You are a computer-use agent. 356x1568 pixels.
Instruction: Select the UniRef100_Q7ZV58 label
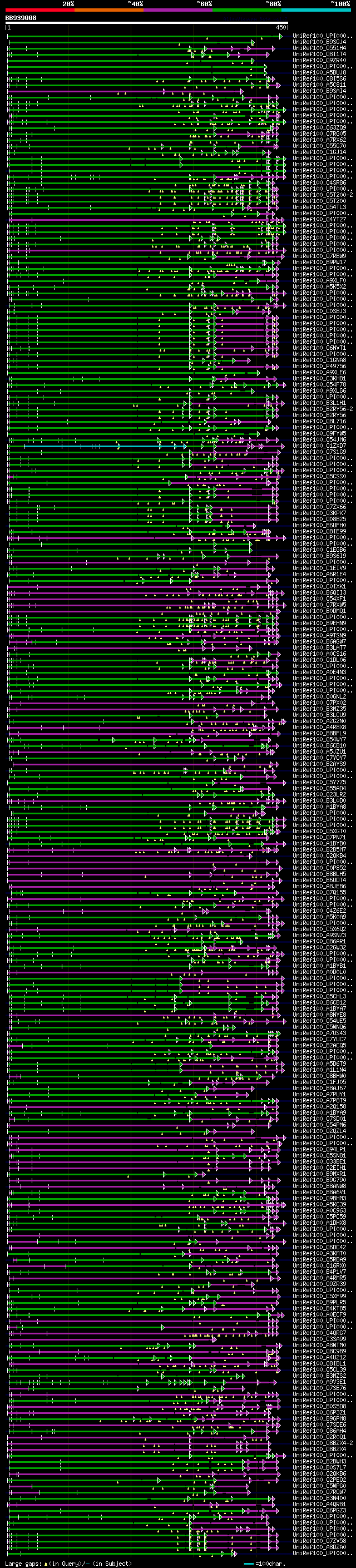click(x=319, y=1541)
